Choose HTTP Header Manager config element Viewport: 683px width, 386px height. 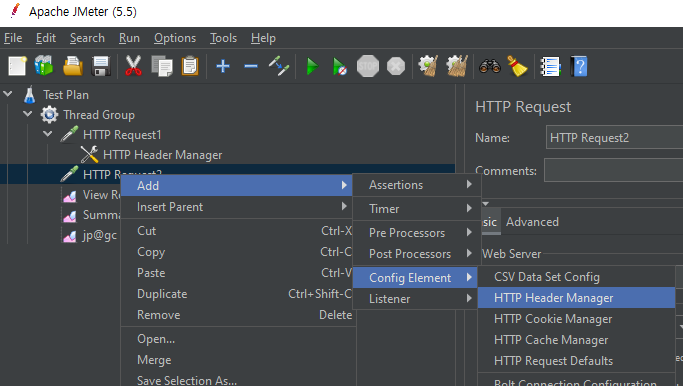(576, 298)
